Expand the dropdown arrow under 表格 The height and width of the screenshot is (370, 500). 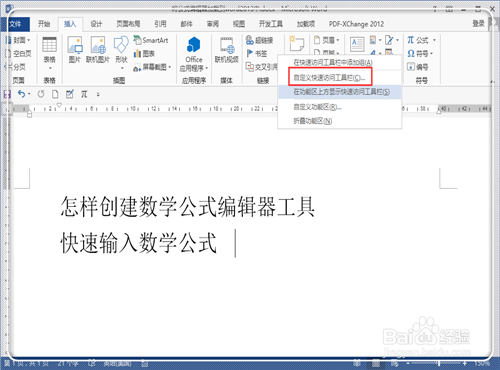[50, 68]
